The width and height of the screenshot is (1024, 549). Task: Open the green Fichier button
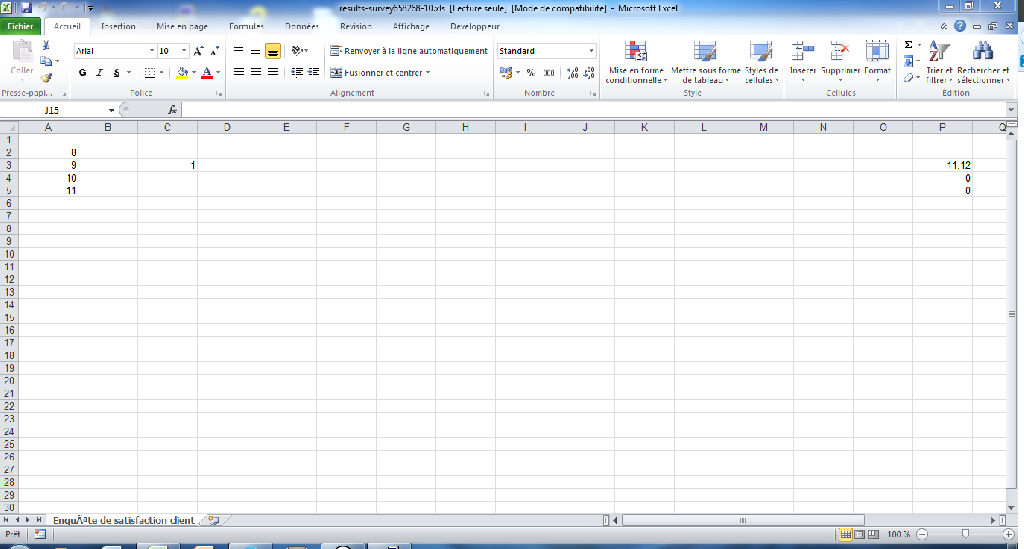22,27
